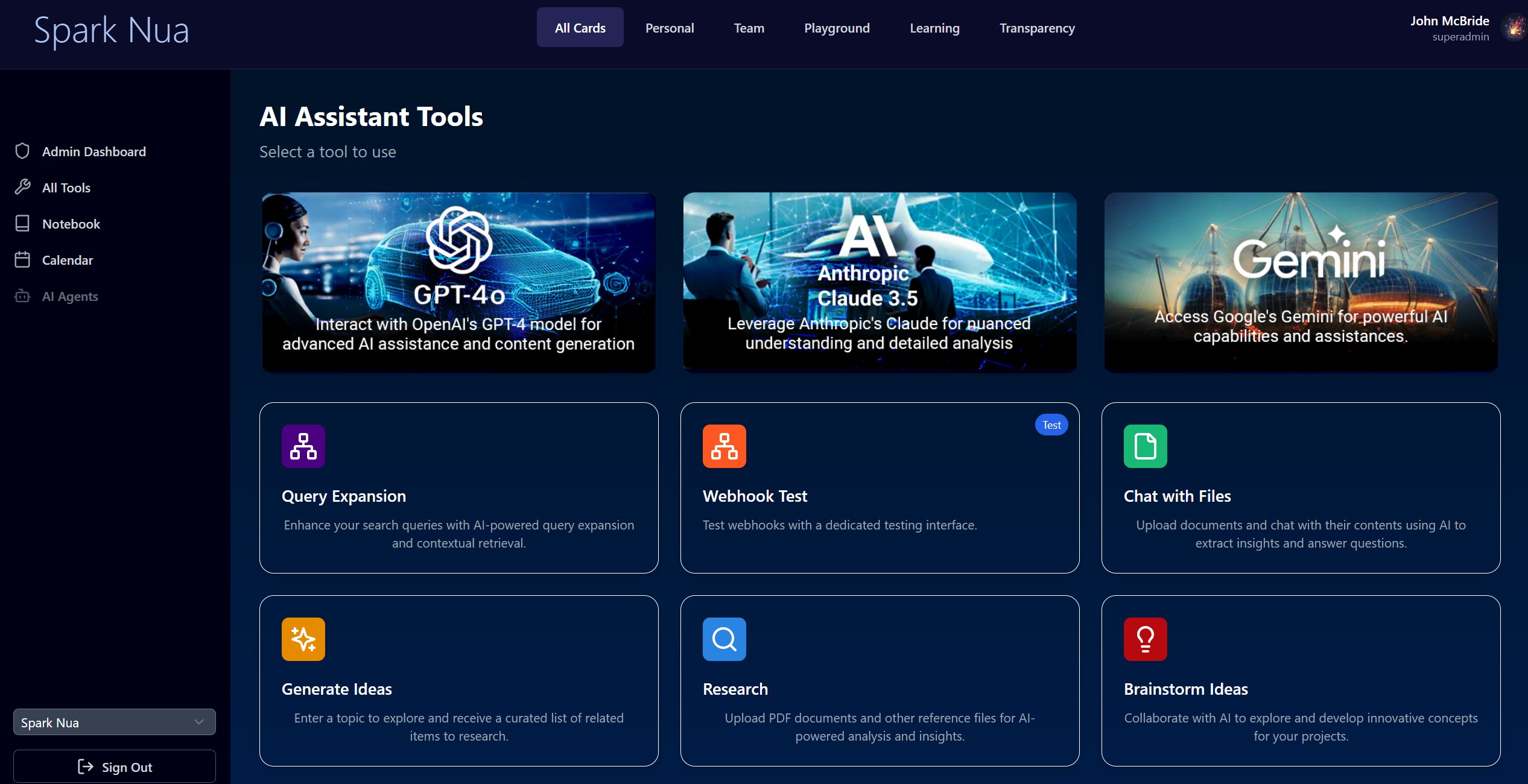This screenshot has height=784, width=1528.
Task: Click 'Upload documents and chat' description text
Action: click(x=1301, y=534)
